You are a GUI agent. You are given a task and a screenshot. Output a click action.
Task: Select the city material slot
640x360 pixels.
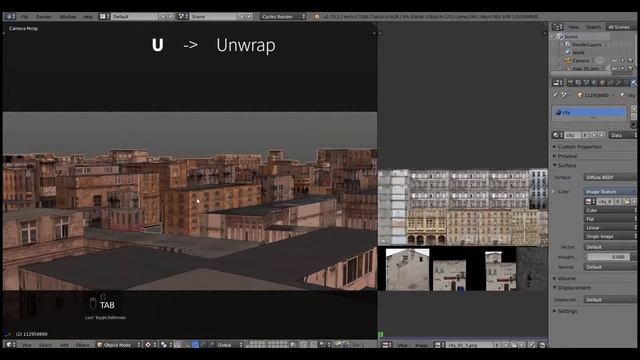pos(589,112)
